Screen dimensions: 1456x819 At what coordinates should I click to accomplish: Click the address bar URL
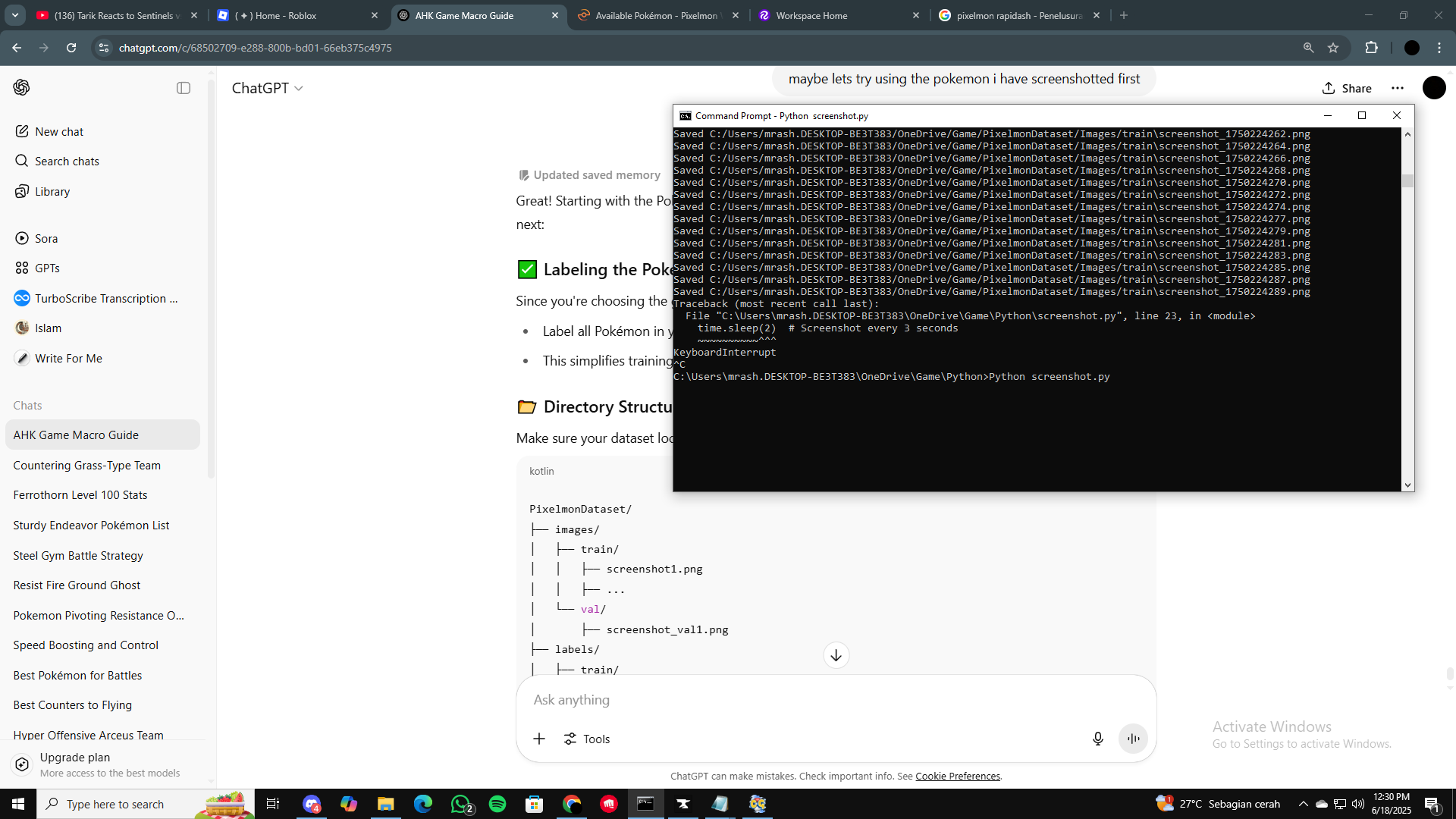(255, 48)
